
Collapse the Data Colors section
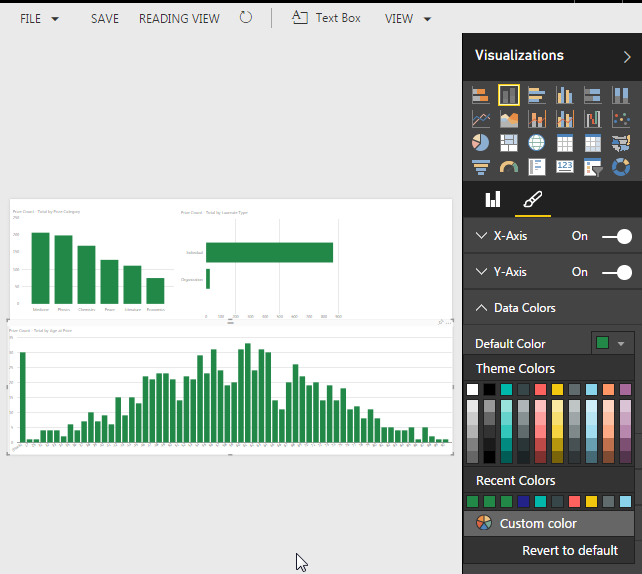click(x=482, y=307)
